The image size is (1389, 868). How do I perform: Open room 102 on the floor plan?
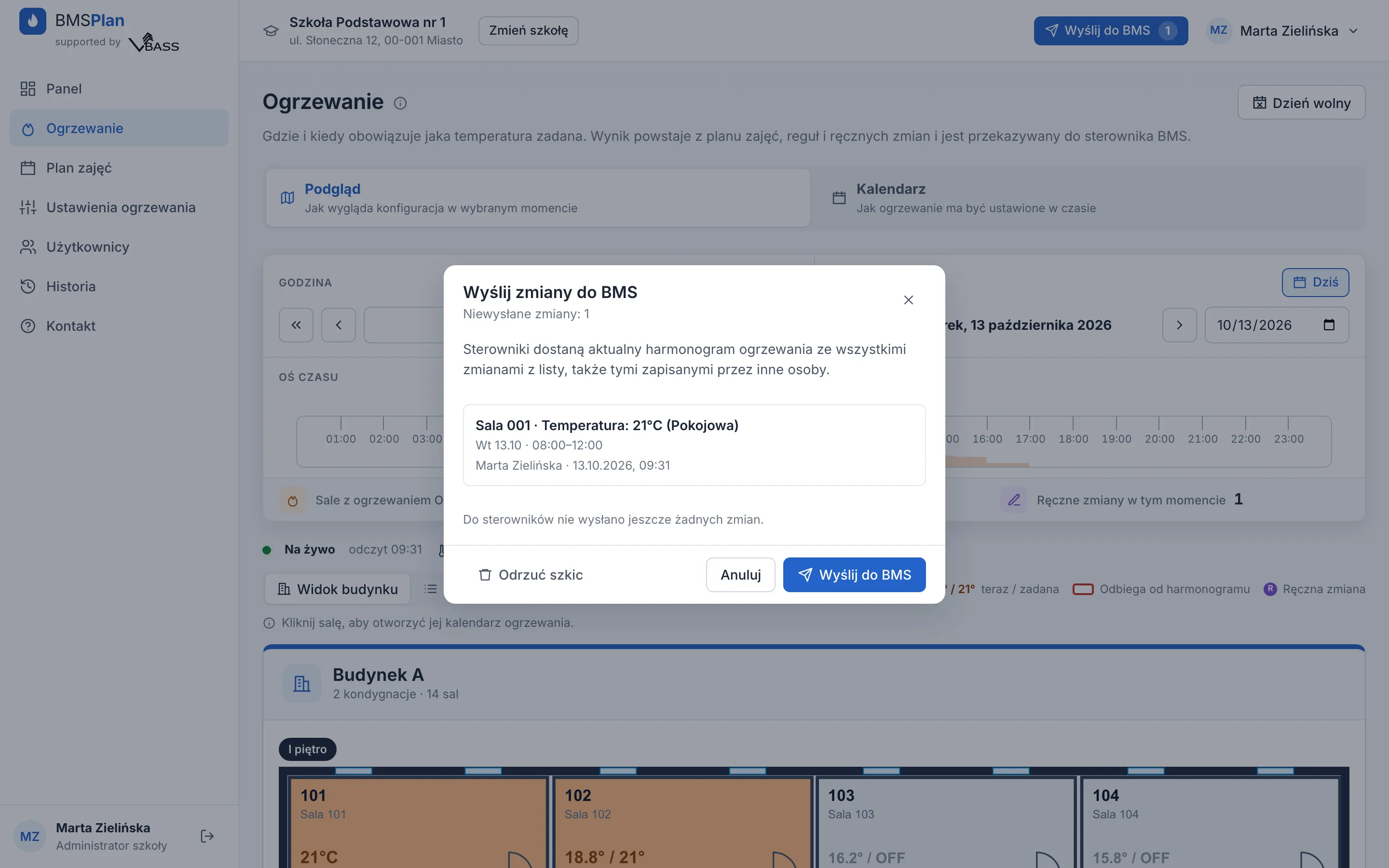pos(682,823)
